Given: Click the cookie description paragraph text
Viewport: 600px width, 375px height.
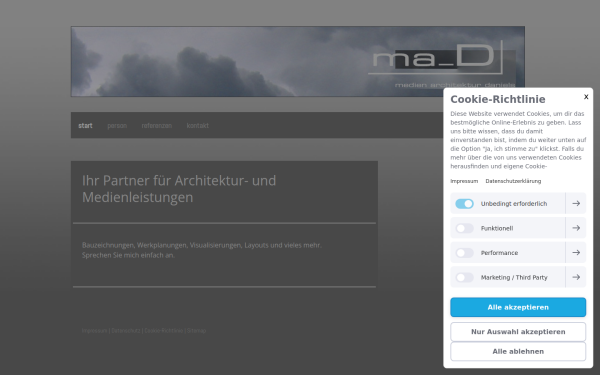Looking at the screenshot, I should [x=518, y=140].
